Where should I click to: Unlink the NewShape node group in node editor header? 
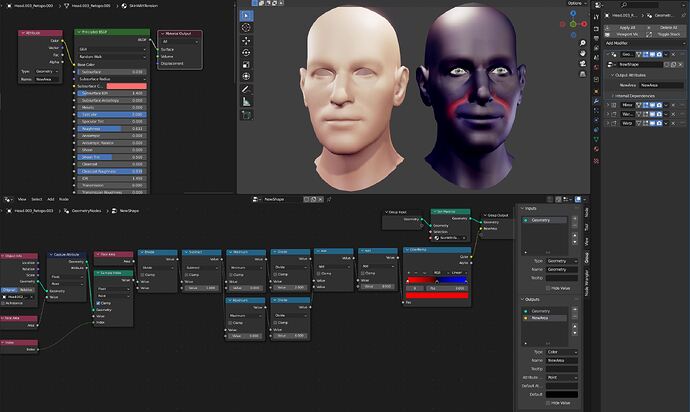(320, 199)
